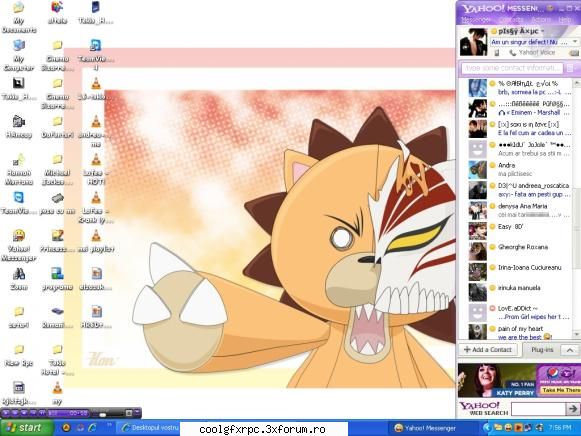
Task: Expand the status message dropdown arrow
Action: [x=575, y=42]
